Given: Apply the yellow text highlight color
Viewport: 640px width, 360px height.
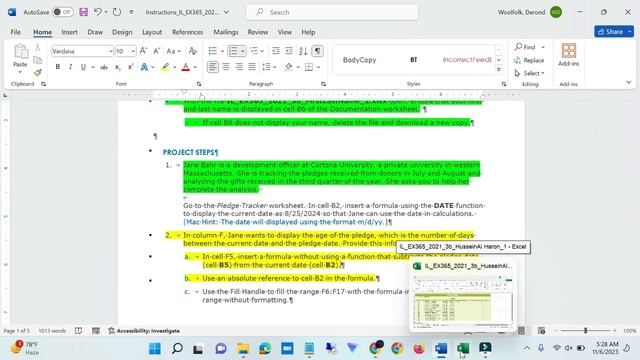Looking at the screenshot, I should [x=165, y=67].
